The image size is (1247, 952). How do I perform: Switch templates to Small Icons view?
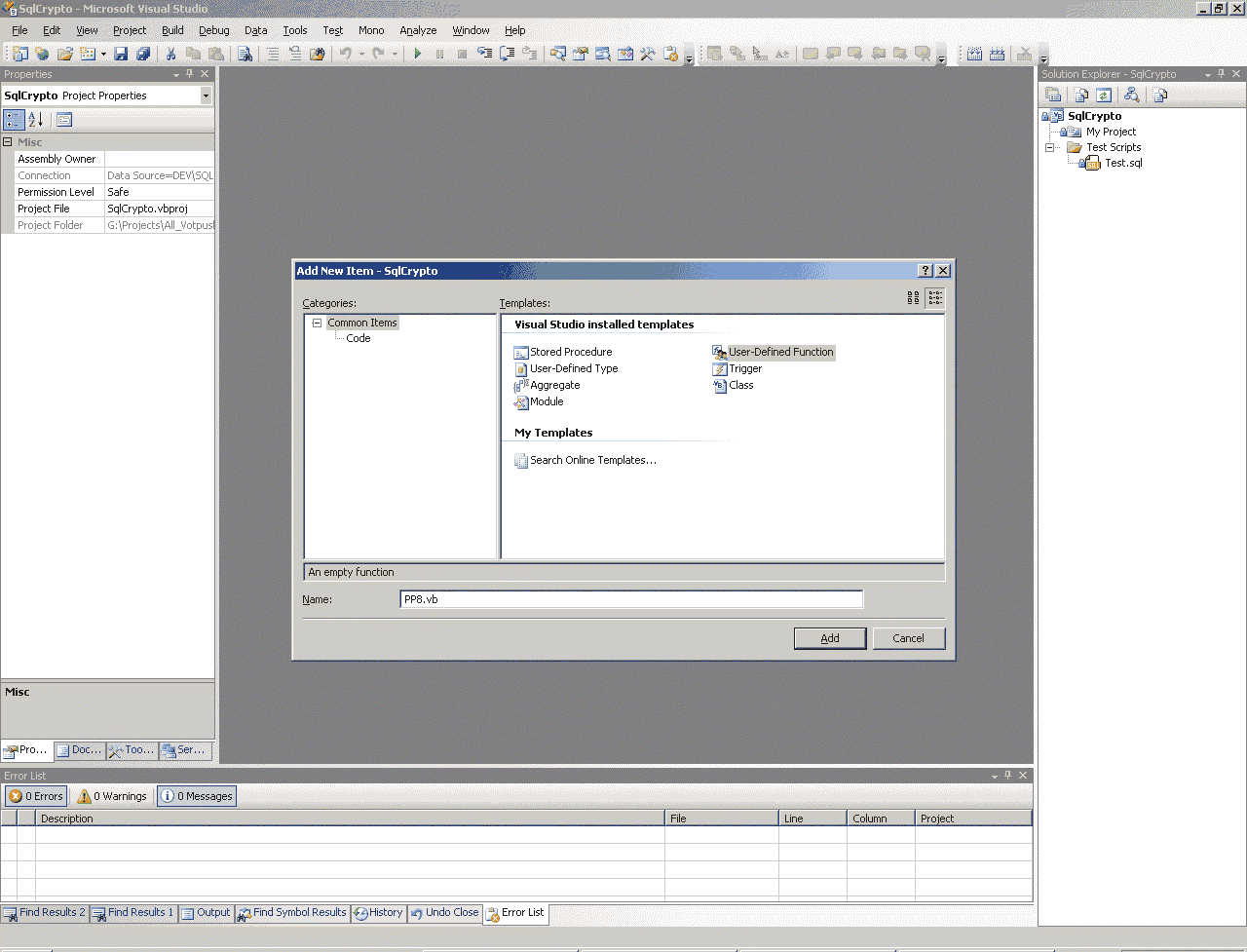[x=934, y=298]
